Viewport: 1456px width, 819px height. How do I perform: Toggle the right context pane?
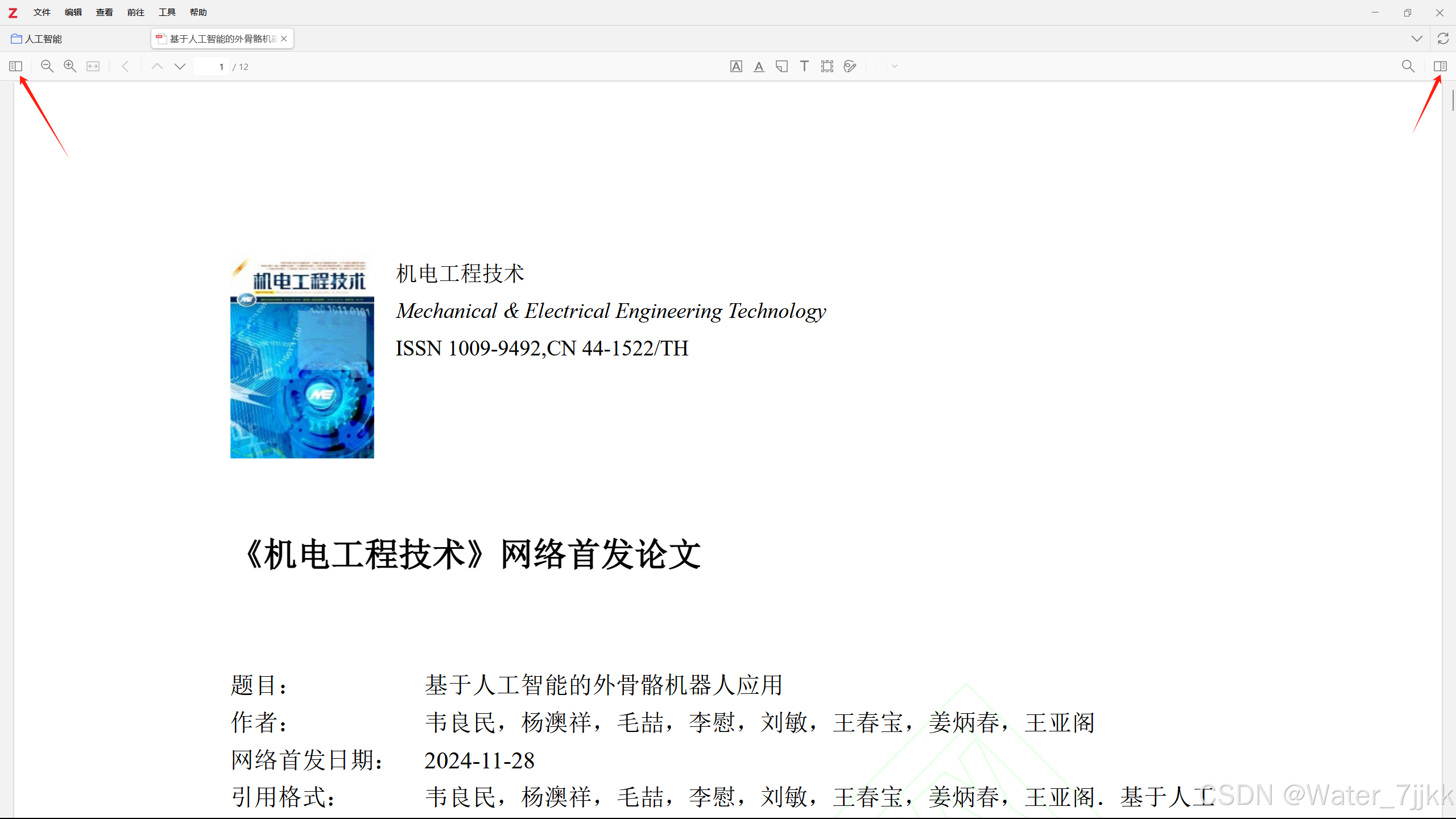tap(1440, 67)
